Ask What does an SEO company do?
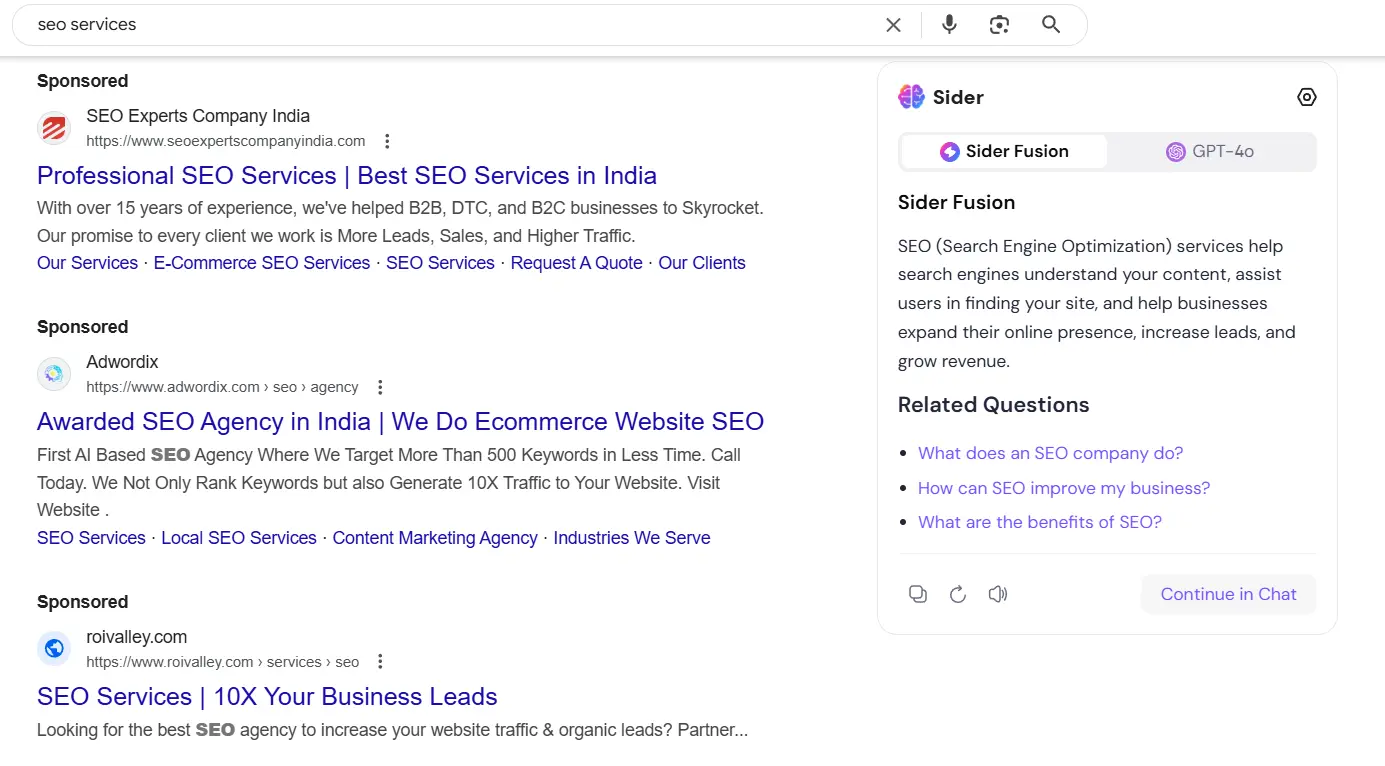The height and width of the screenshot is (766, 1385). tap(1050, 453)
